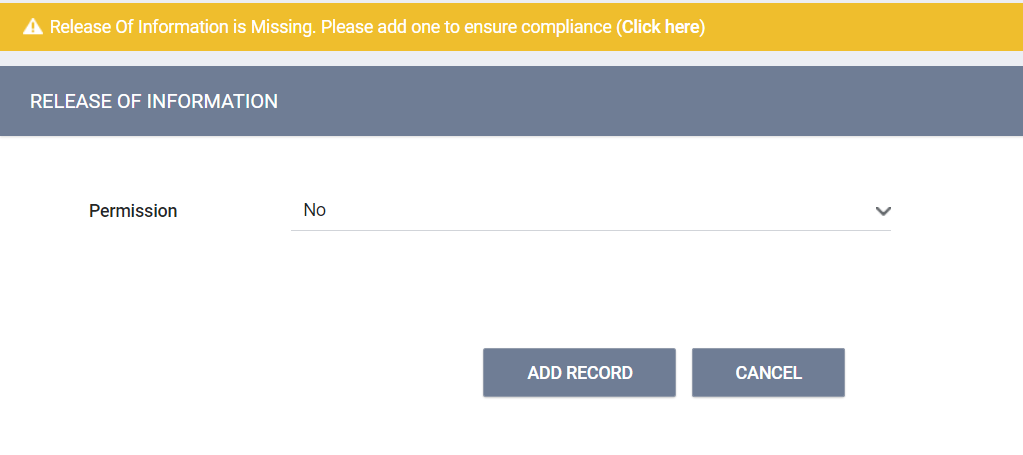Open the Permission combo box showing "No"

[590, 211]
